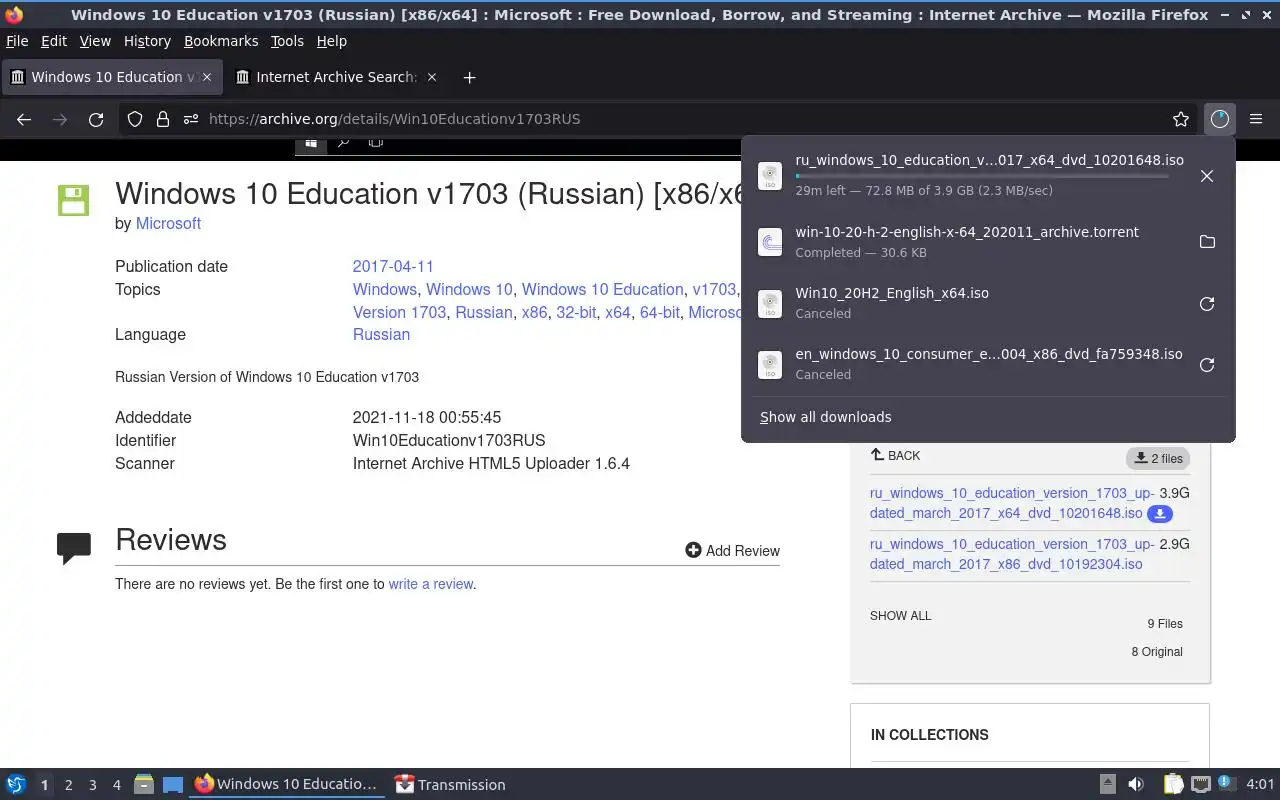Click the BACK link in download options

(895, 455)
